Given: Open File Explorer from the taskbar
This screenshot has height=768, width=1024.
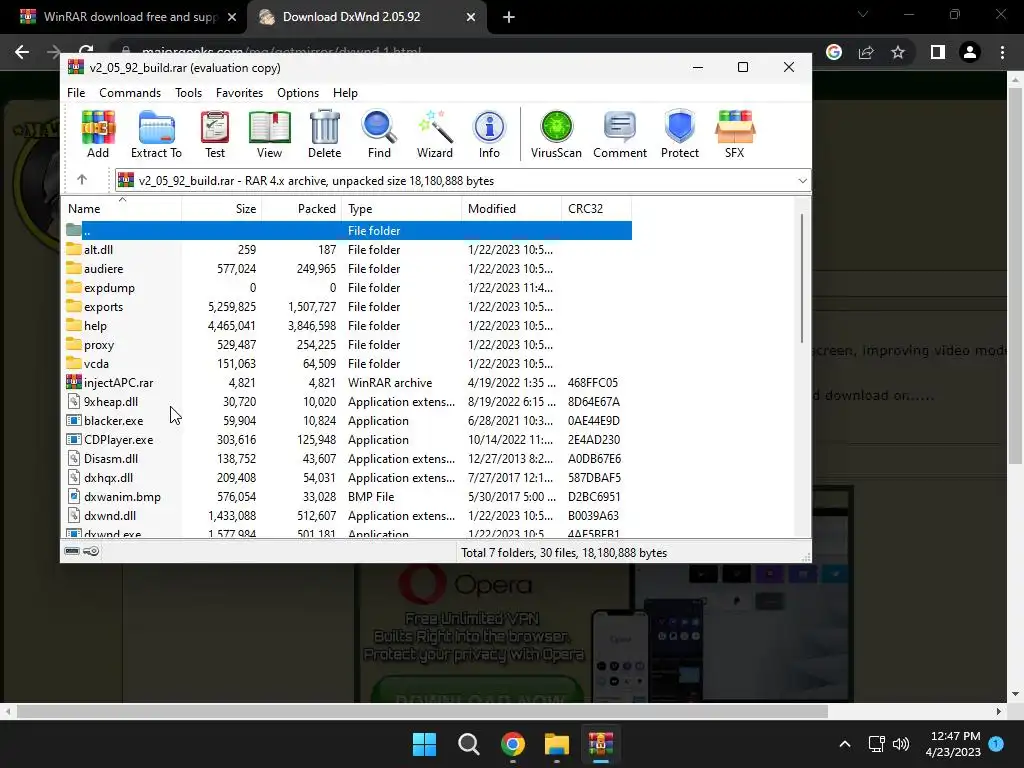Looking at the screenshot, I should pos(557,744).
